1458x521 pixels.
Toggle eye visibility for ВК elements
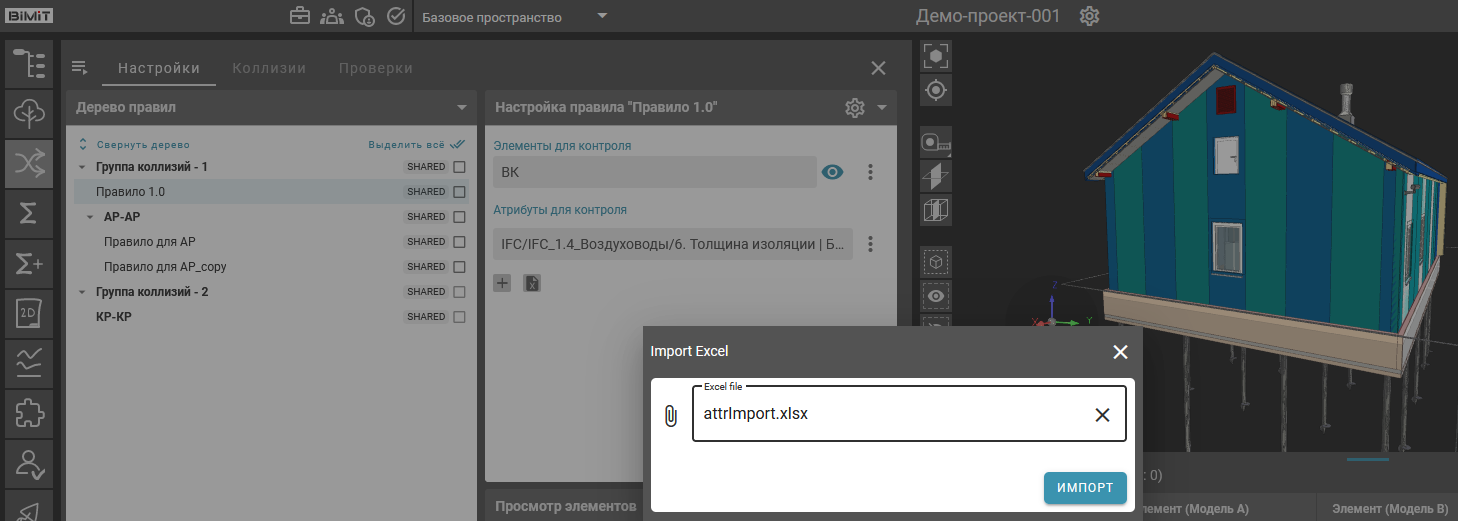(x=832, y=172)
